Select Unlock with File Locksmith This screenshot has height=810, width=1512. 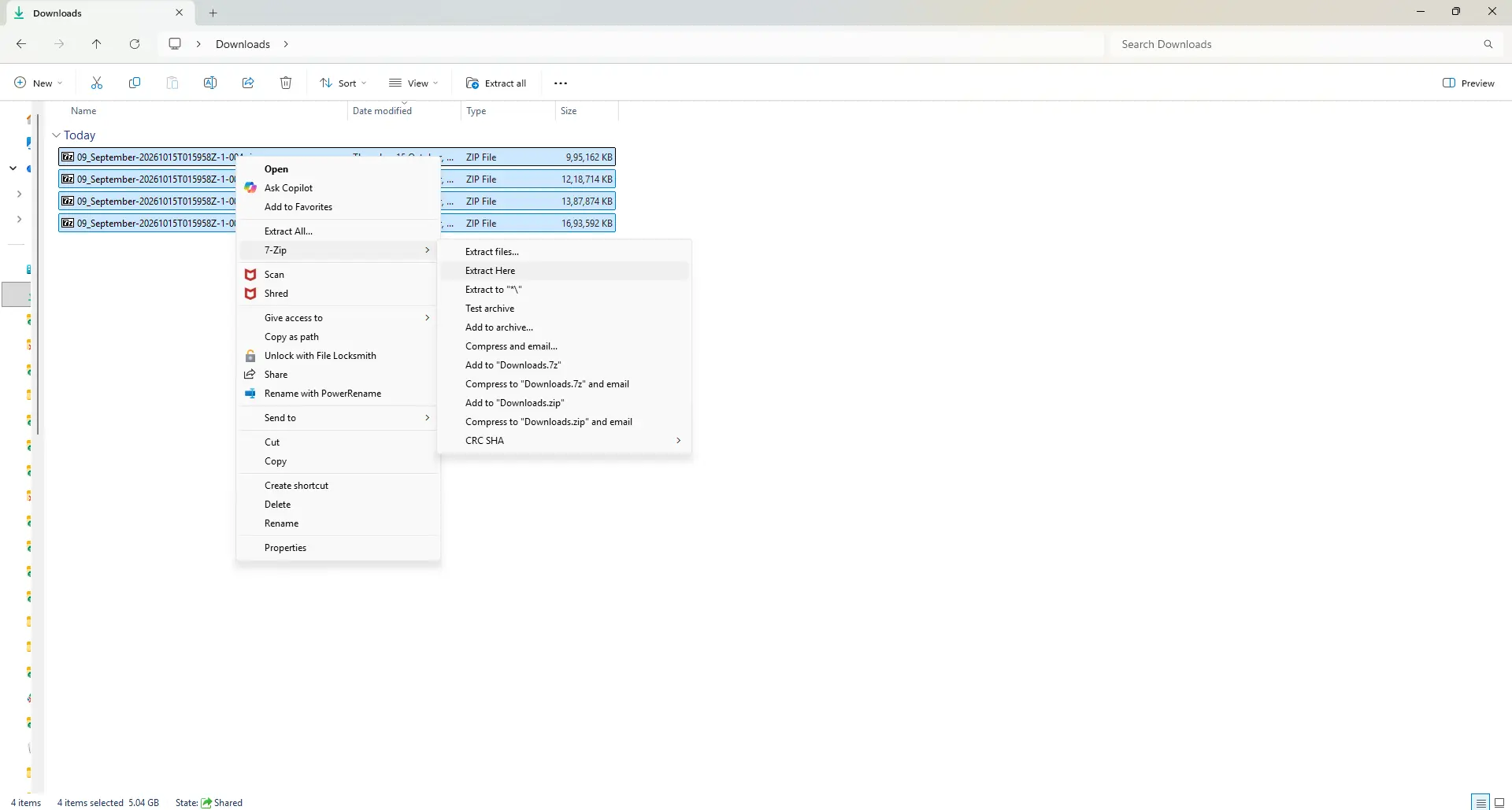339,356
